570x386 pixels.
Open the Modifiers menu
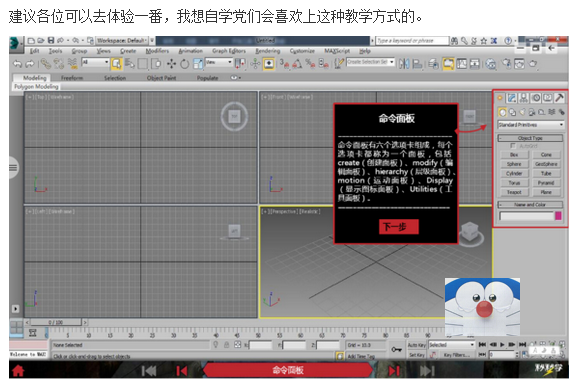click(157, 51)
